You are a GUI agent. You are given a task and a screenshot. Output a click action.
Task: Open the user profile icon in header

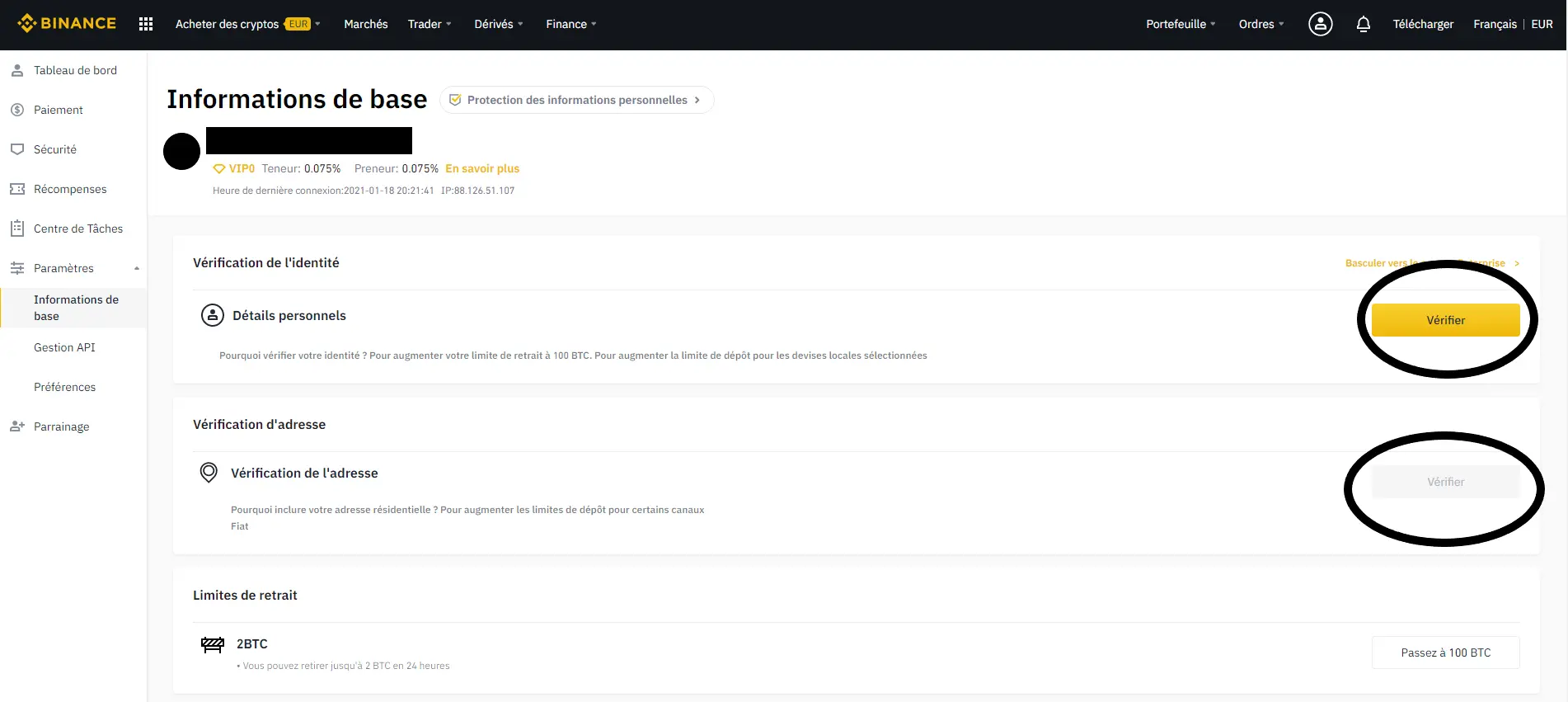click(x=1320, y=24)
